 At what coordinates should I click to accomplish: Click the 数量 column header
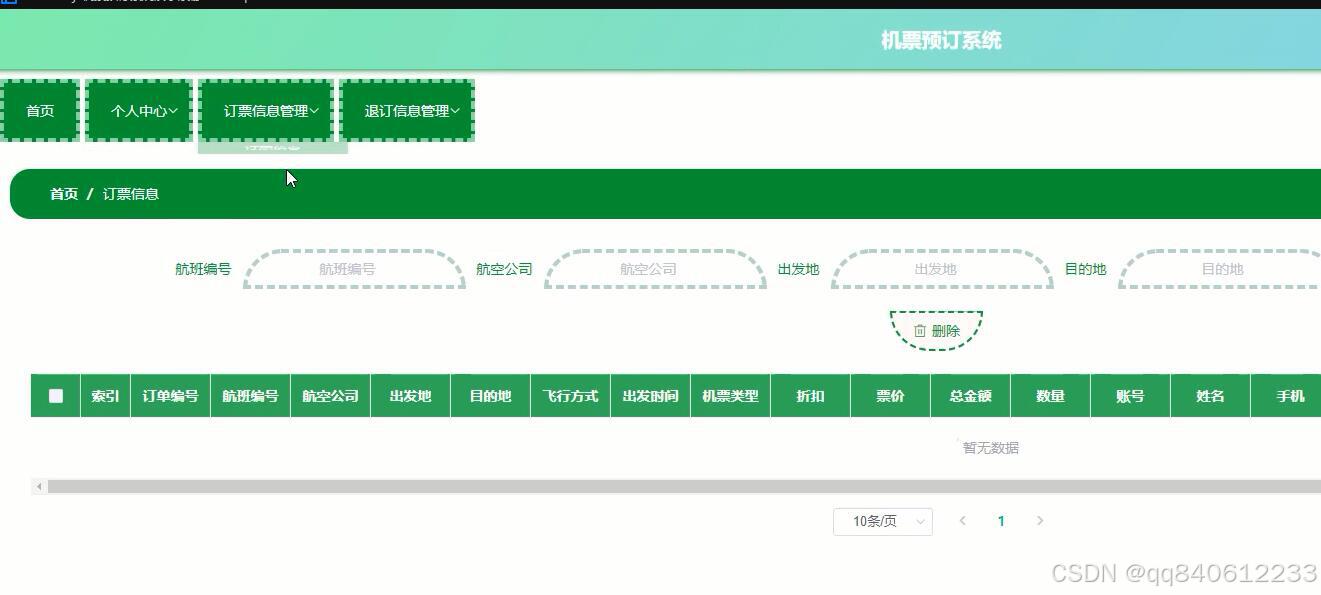point(1050,396)
